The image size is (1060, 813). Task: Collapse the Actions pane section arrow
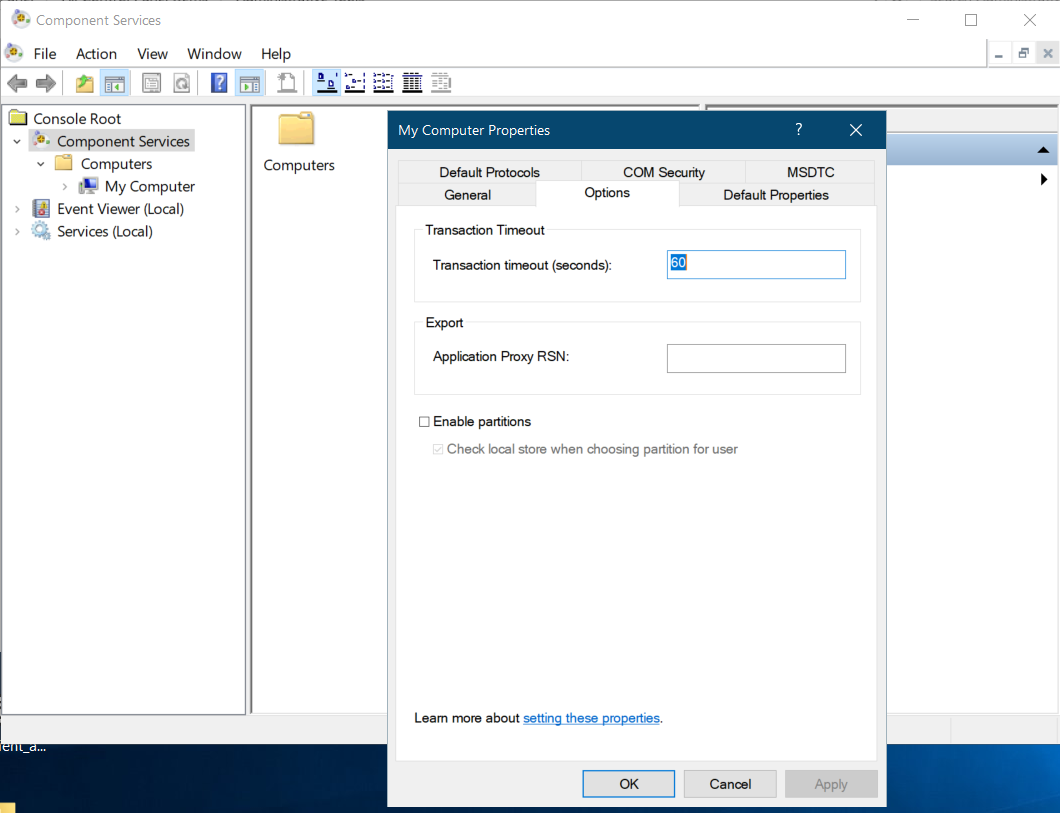click(1043, 149)
